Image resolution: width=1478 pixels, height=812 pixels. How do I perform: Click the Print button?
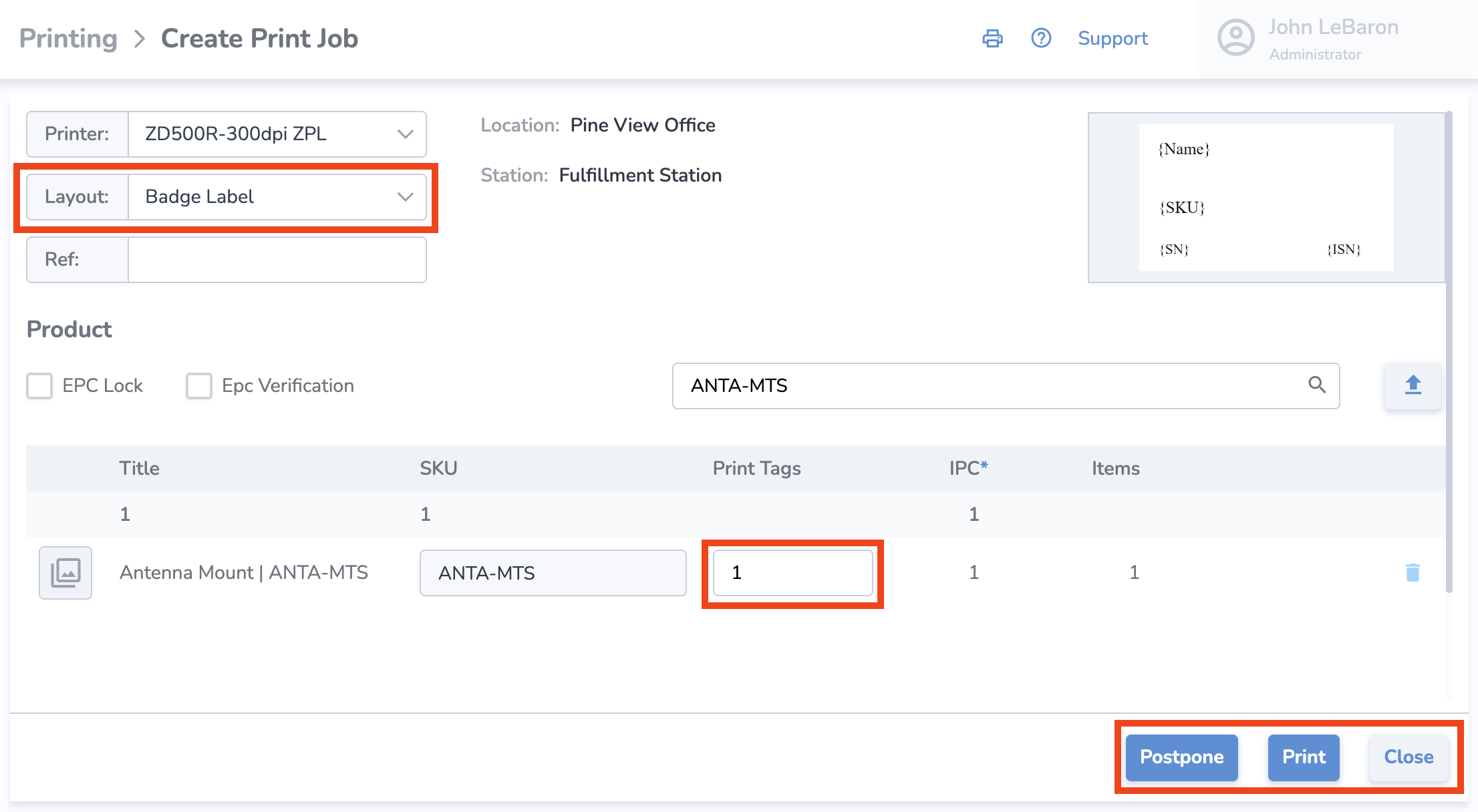click(1303, 757)
